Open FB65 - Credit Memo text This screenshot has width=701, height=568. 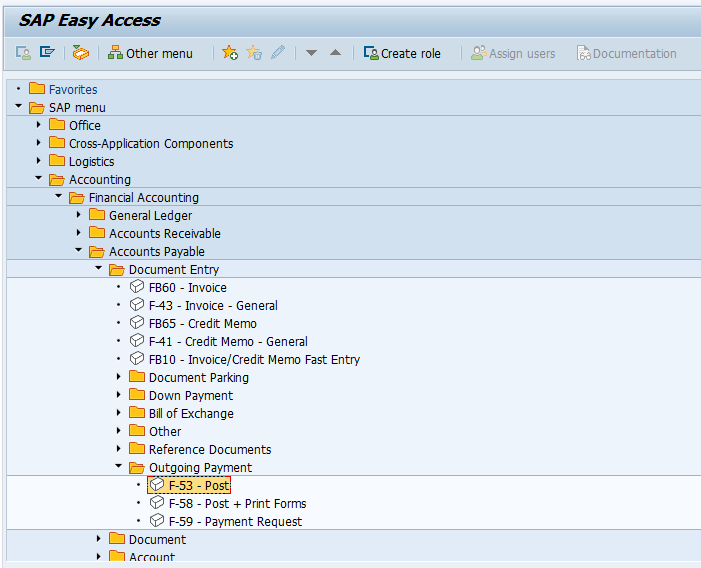pos(203,324)
